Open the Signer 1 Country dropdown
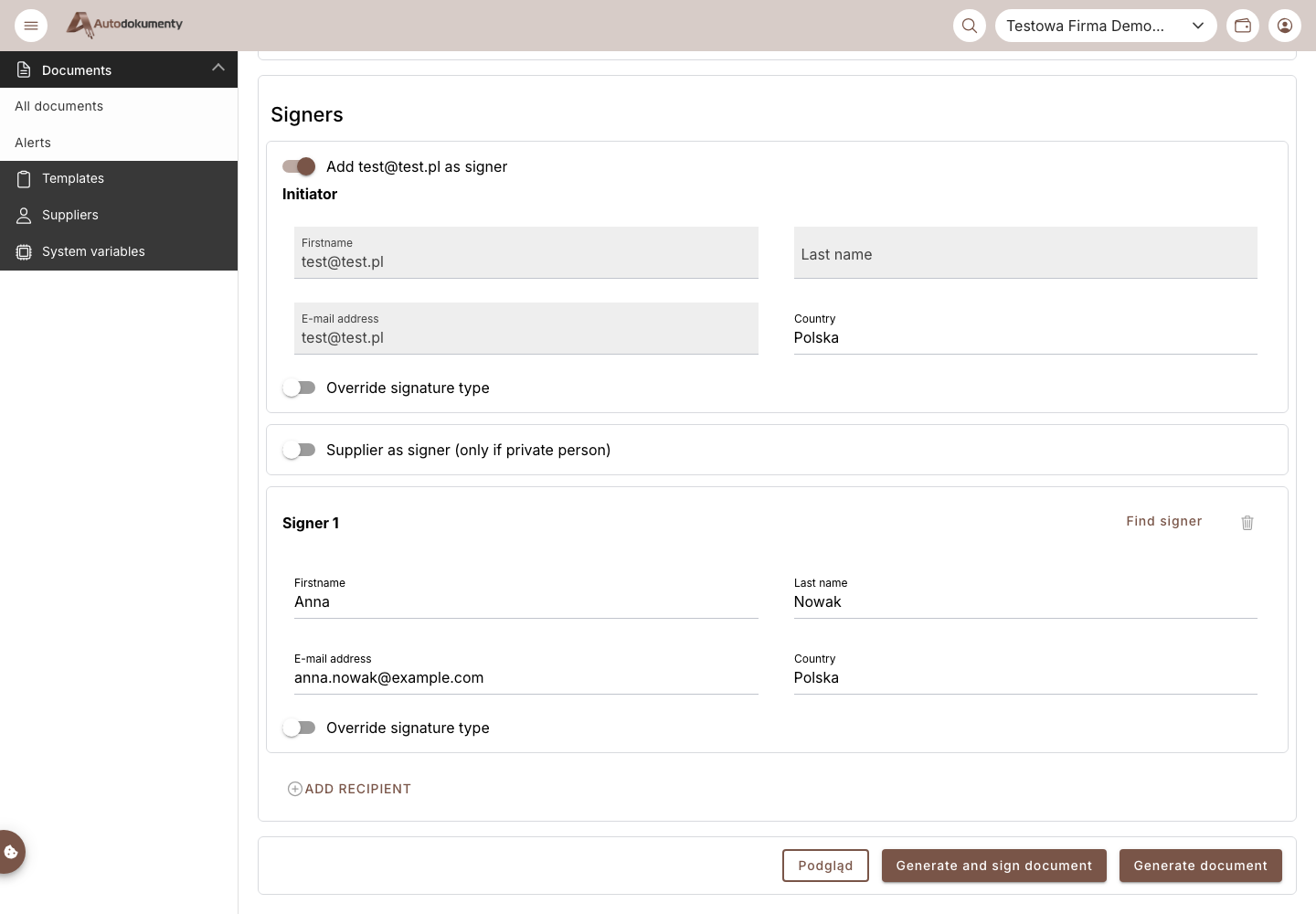This screenshot has width=1316, height=914. (x=1025, y=669)
